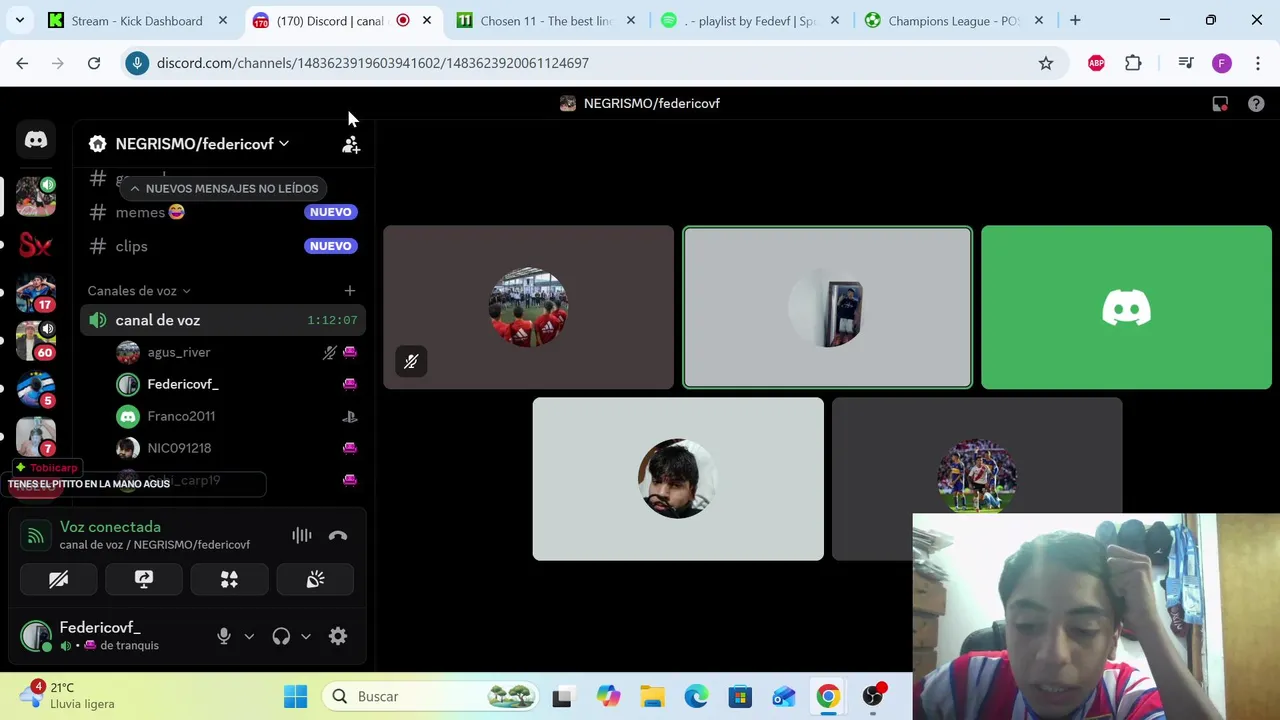Open the Windows Start menu
This screenshot has height=720, width=1280.
coord(296,696)
